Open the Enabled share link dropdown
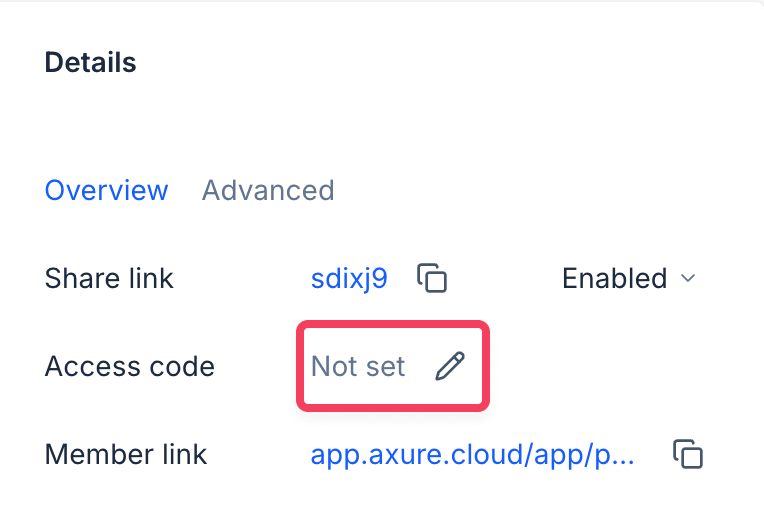Viewport: 764px width, 510px height. [x=627, y=278]
